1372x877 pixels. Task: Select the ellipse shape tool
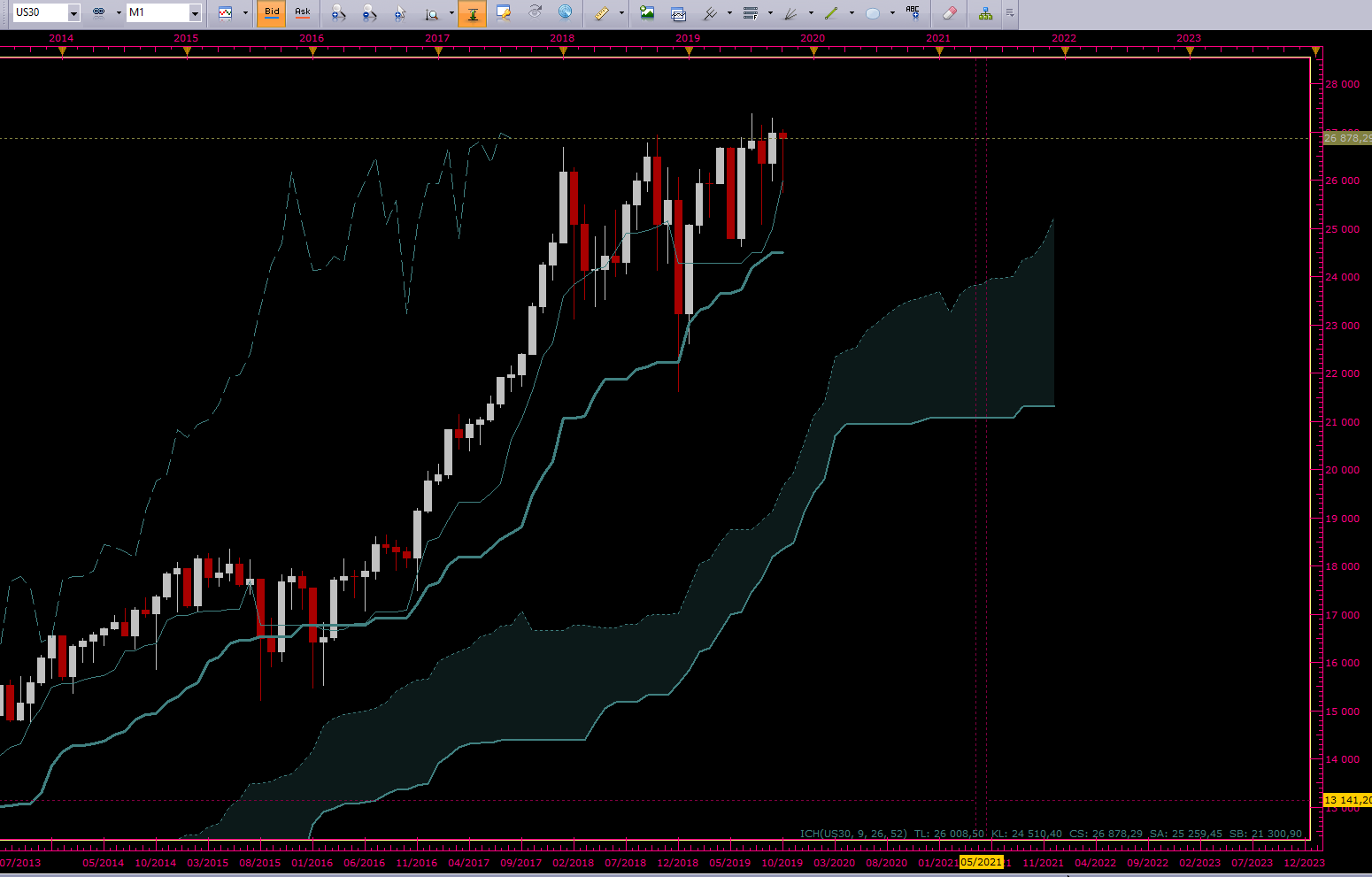(x=873, y=13)
